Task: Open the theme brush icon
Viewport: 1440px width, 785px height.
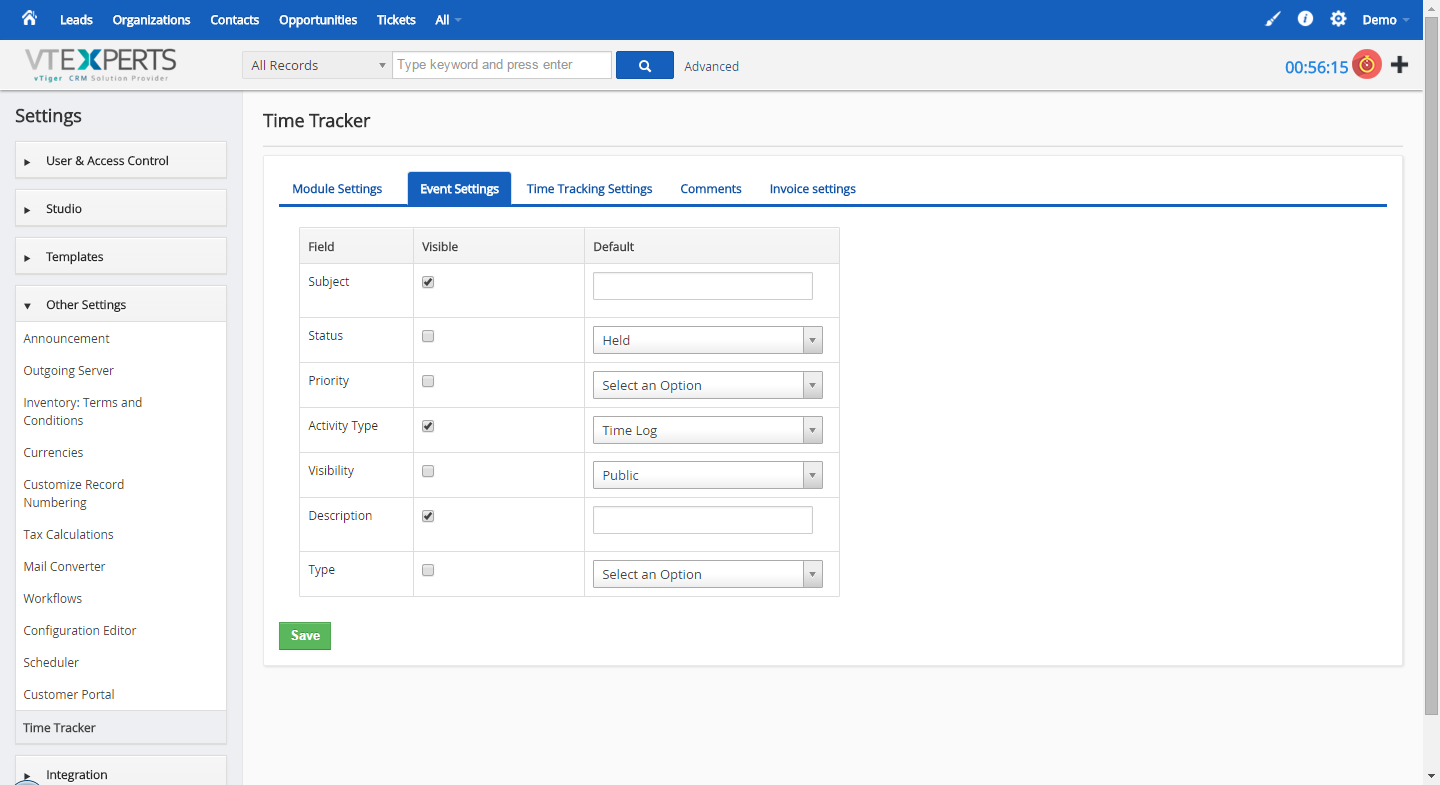Action: 1273,19
